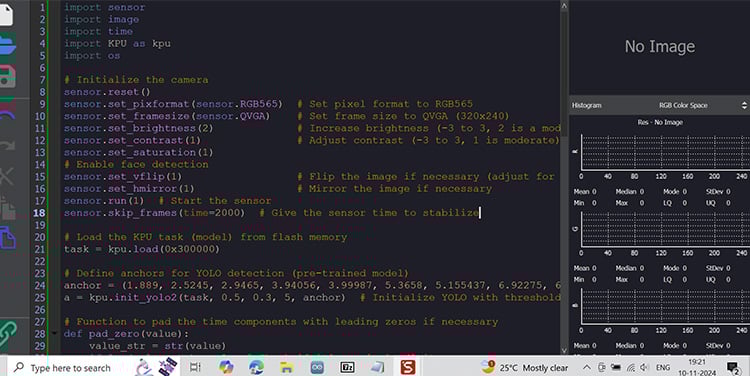
Task: Click the value_str = str(value) line
Action: pos(157,346)
